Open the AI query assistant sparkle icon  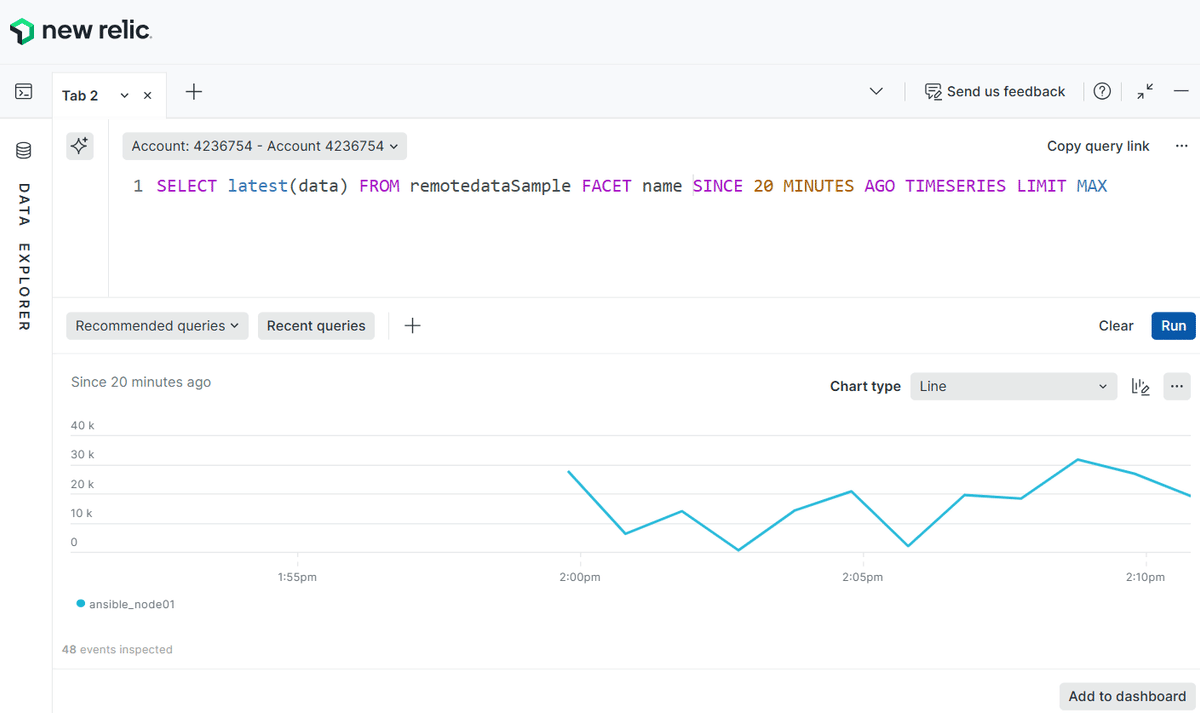coord(79,146)
